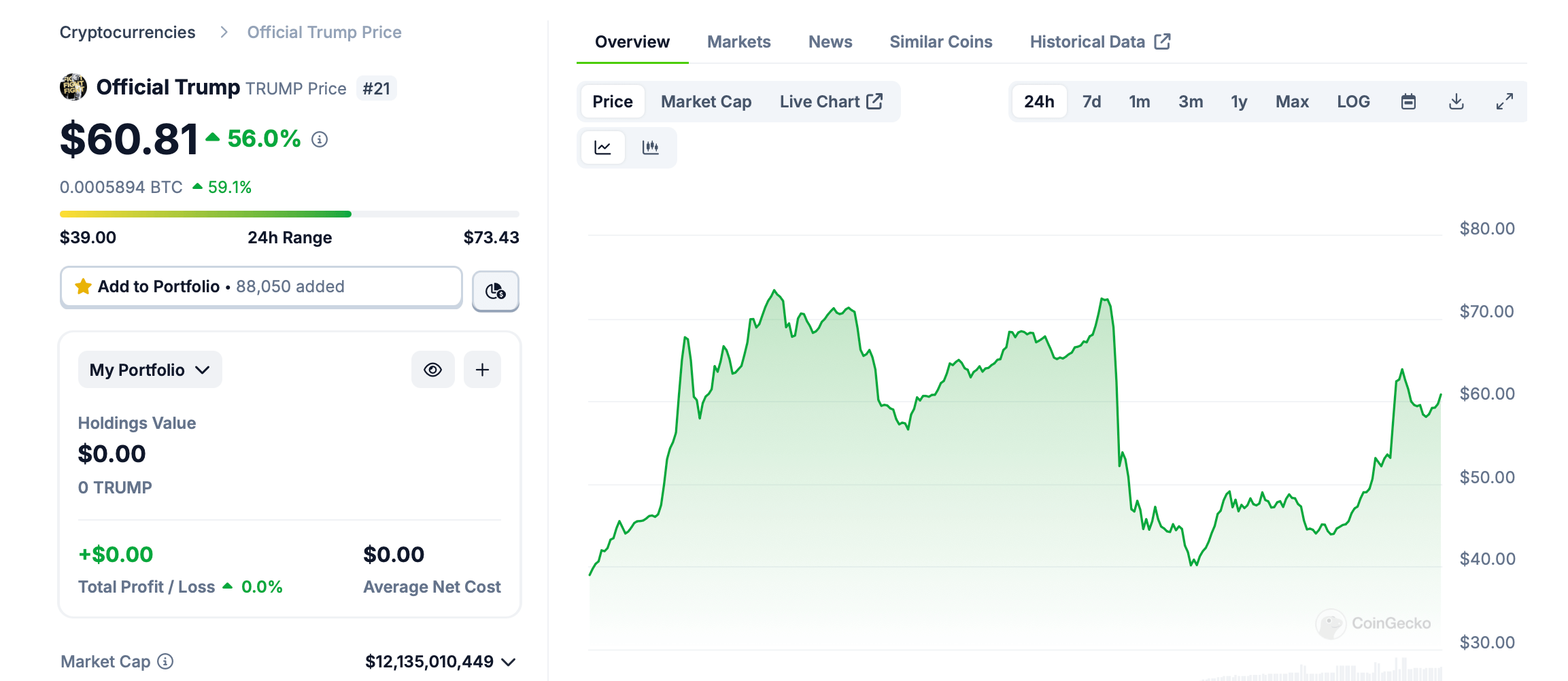
Task: Click Add to Portfolio button
Action: (x=261, y=287)
